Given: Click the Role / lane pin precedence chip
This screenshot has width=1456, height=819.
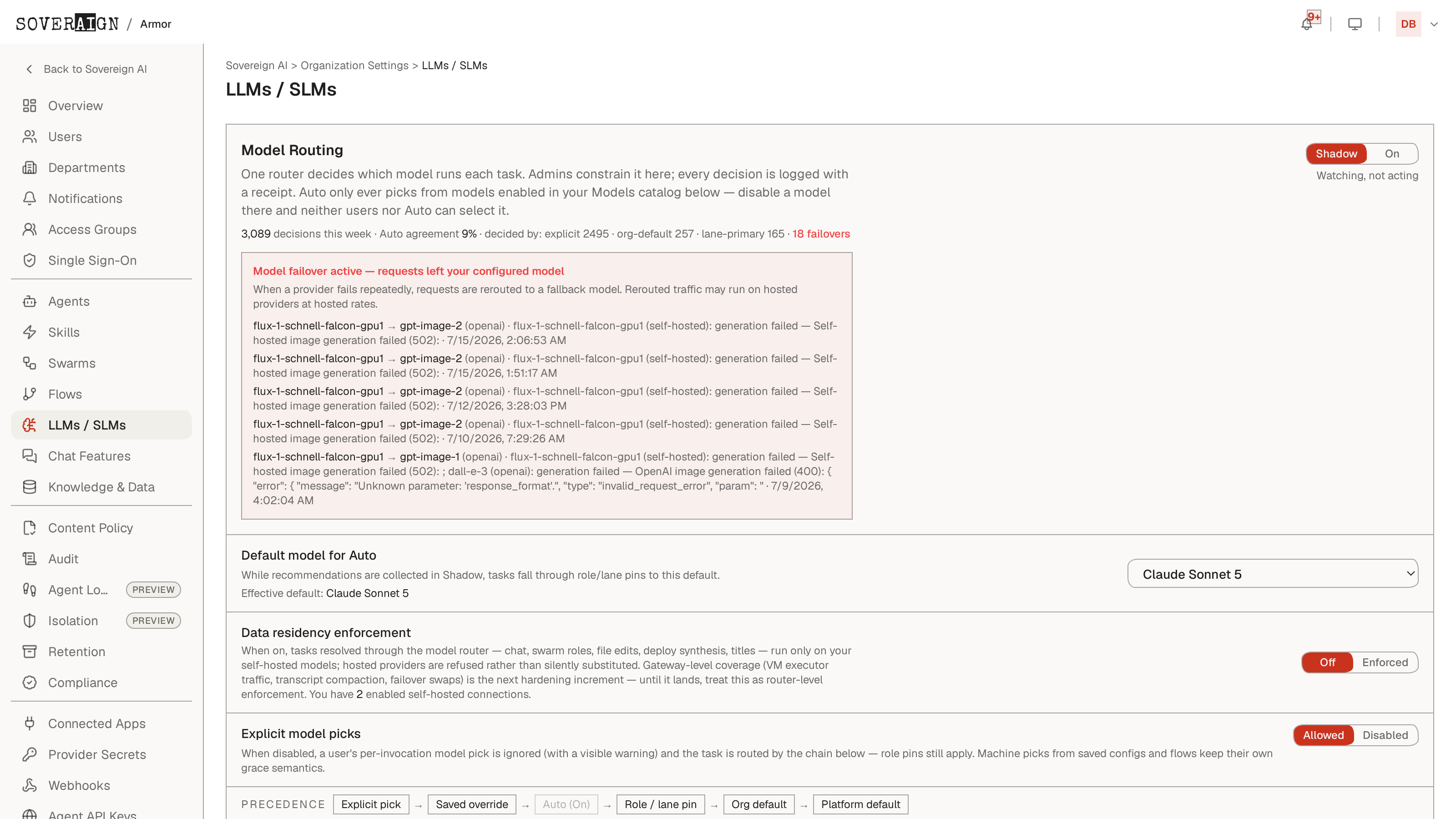Looking at the screenshot, I should 660,804.
